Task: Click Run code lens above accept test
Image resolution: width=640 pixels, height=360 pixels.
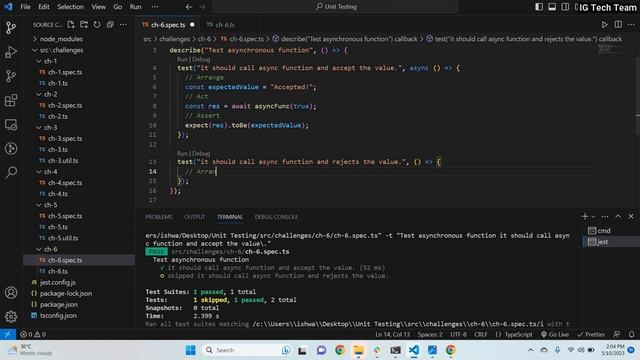Action: click(x=182, y=60)
